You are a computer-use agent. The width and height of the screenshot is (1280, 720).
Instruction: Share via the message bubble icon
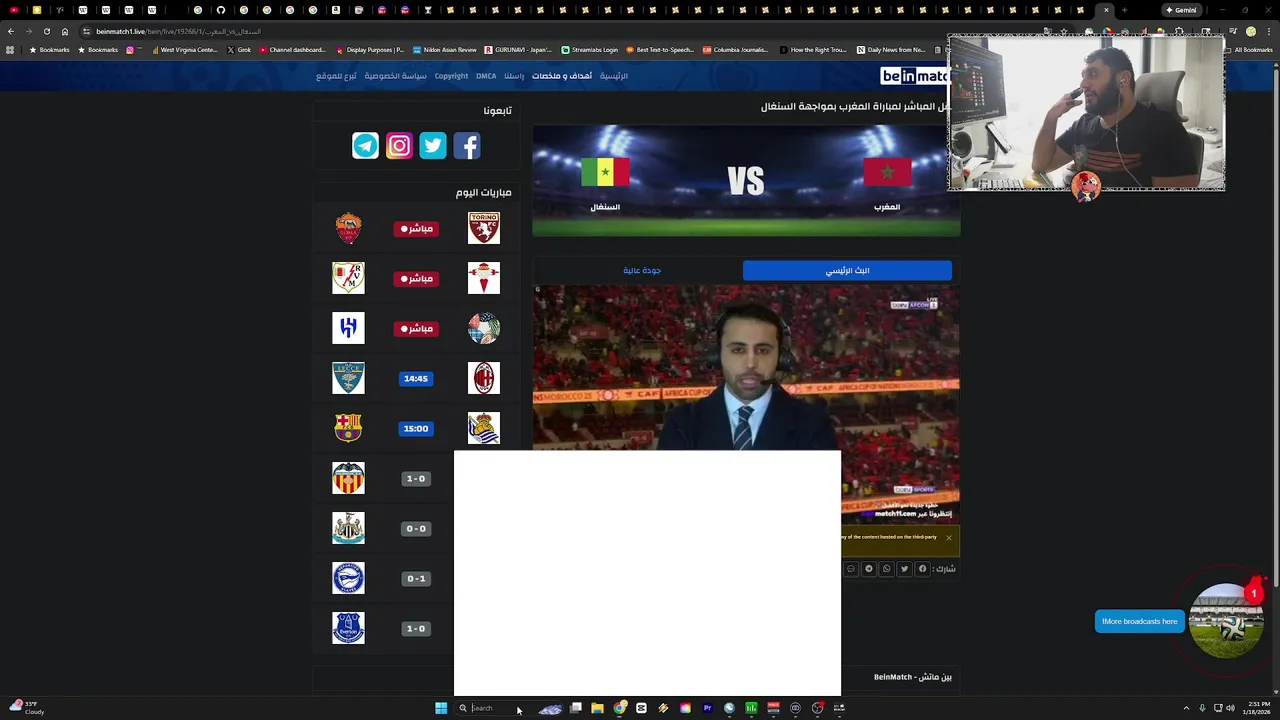851,569
